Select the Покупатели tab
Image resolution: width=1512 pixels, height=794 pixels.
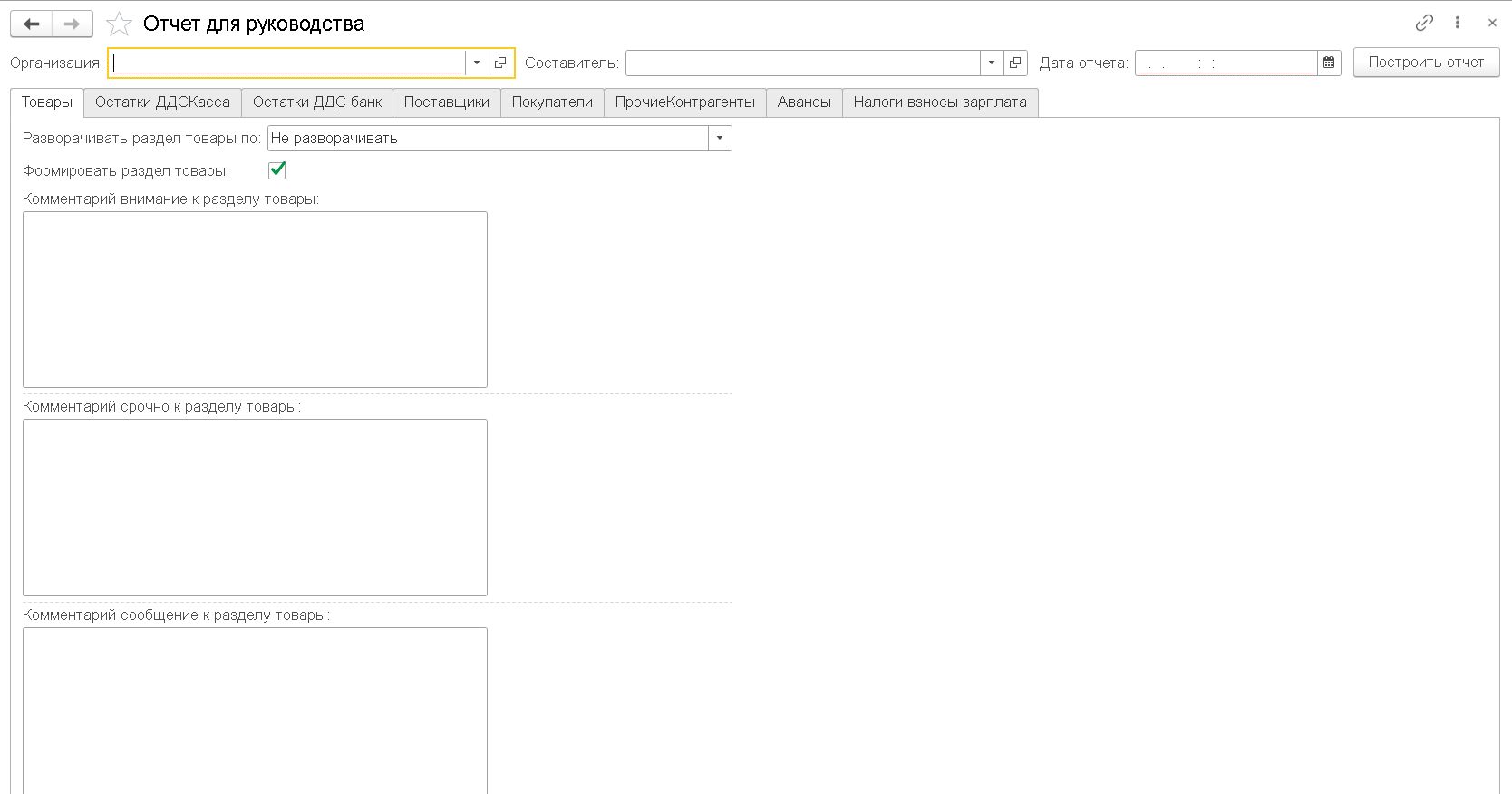552,102
